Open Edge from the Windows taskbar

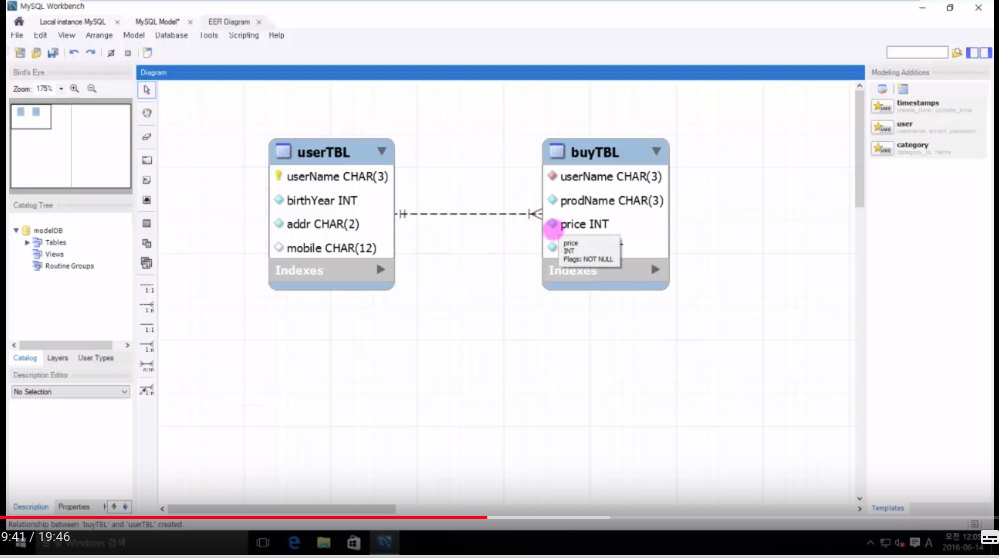coord(294,542)
